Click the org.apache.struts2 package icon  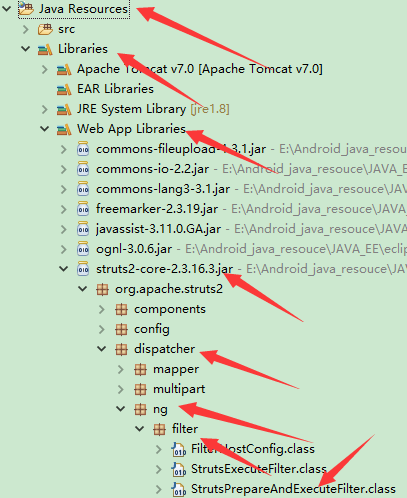pos(102,289)
